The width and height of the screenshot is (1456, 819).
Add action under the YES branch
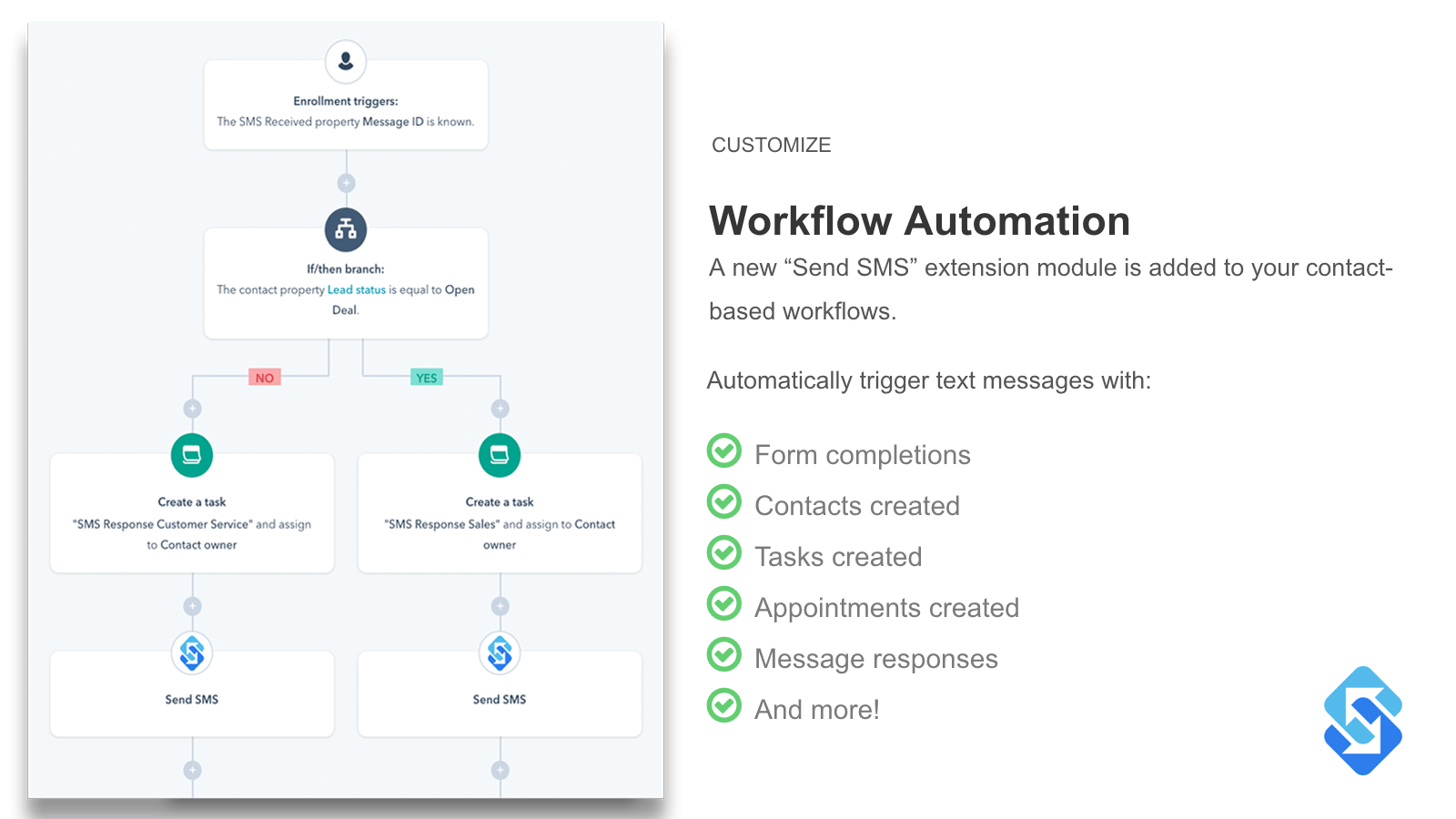(x=500, y=409)
